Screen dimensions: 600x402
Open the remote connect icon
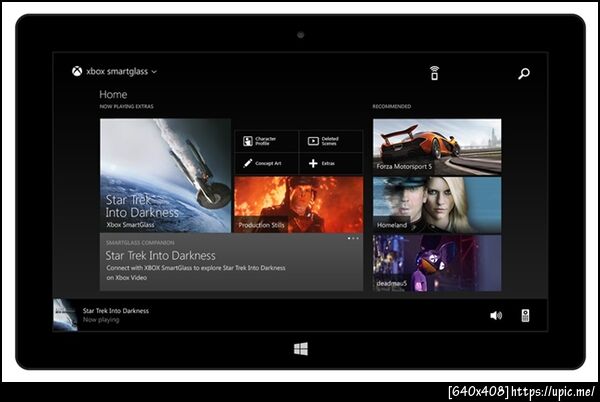pyautogui.click(x=434, y=73)
